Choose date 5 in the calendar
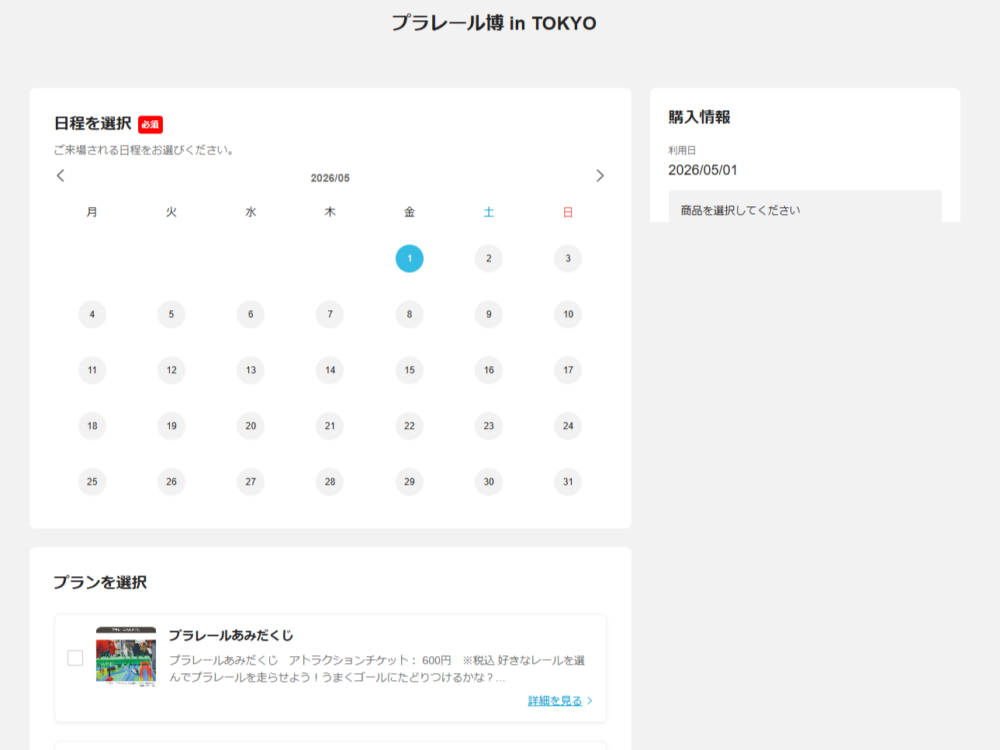Viewport: 1000px width, 750px height. point(172,314)
